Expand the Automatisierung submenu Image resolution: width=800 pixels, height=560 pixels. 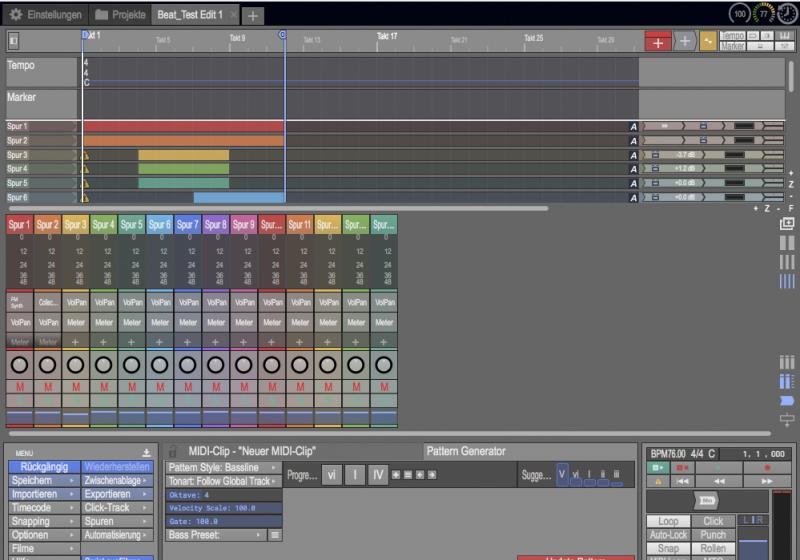[117, 535]
